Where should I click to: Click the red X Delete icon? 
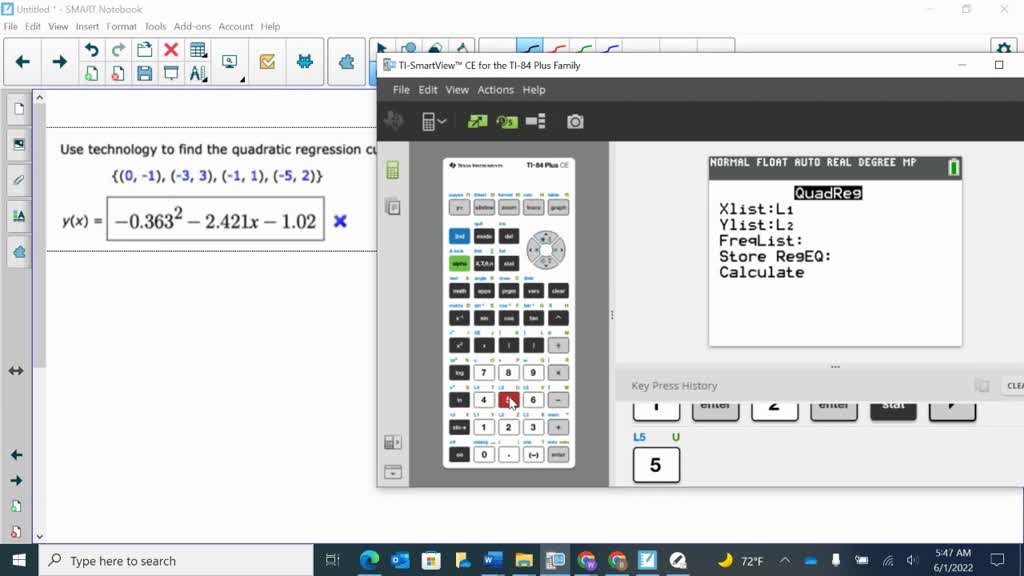171,50
